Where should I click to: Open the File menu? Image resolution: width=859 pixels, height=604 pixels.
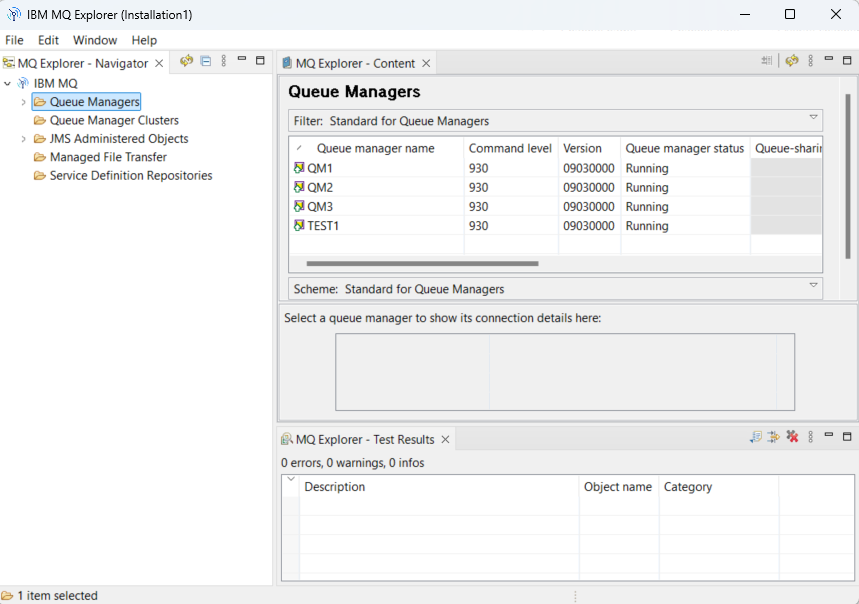click(x=14, y=40)
